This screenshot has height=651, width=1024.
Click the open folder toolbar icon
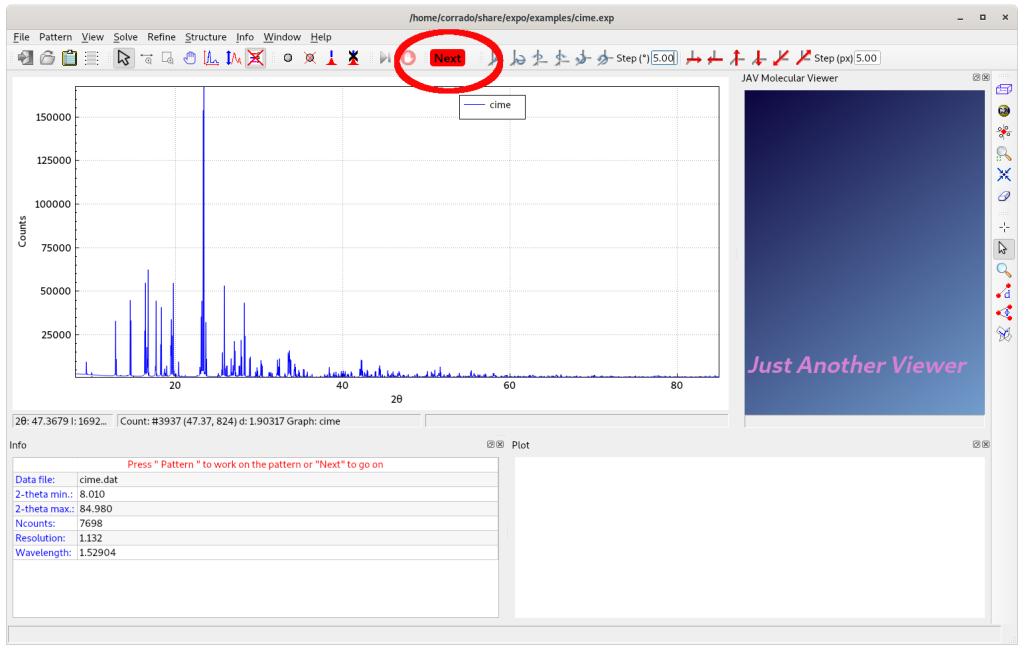pyautogui.click(x=47, y=58)
